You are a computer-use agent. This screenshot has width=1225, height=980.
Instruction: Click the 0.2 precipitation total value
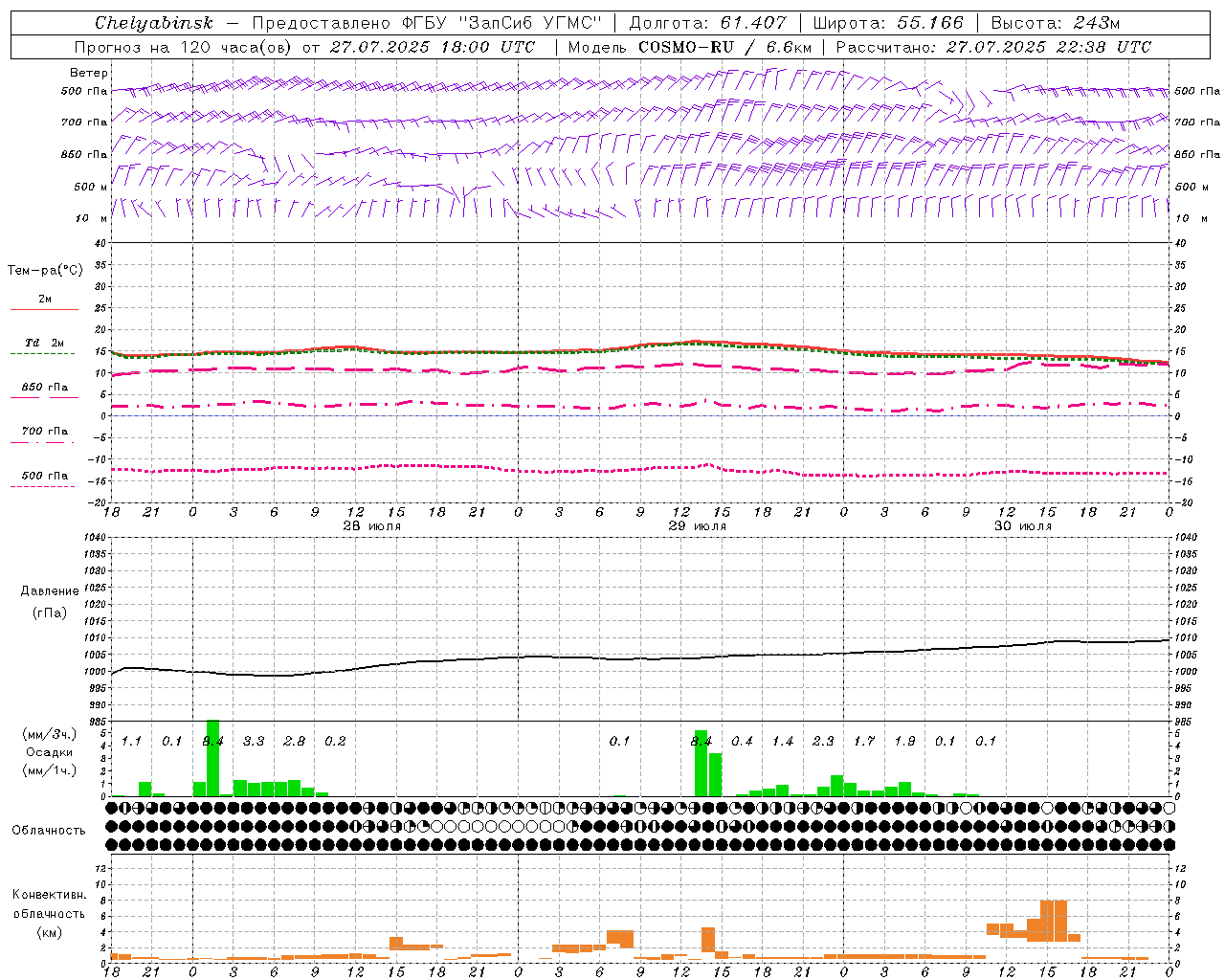[x=335, y=741]
